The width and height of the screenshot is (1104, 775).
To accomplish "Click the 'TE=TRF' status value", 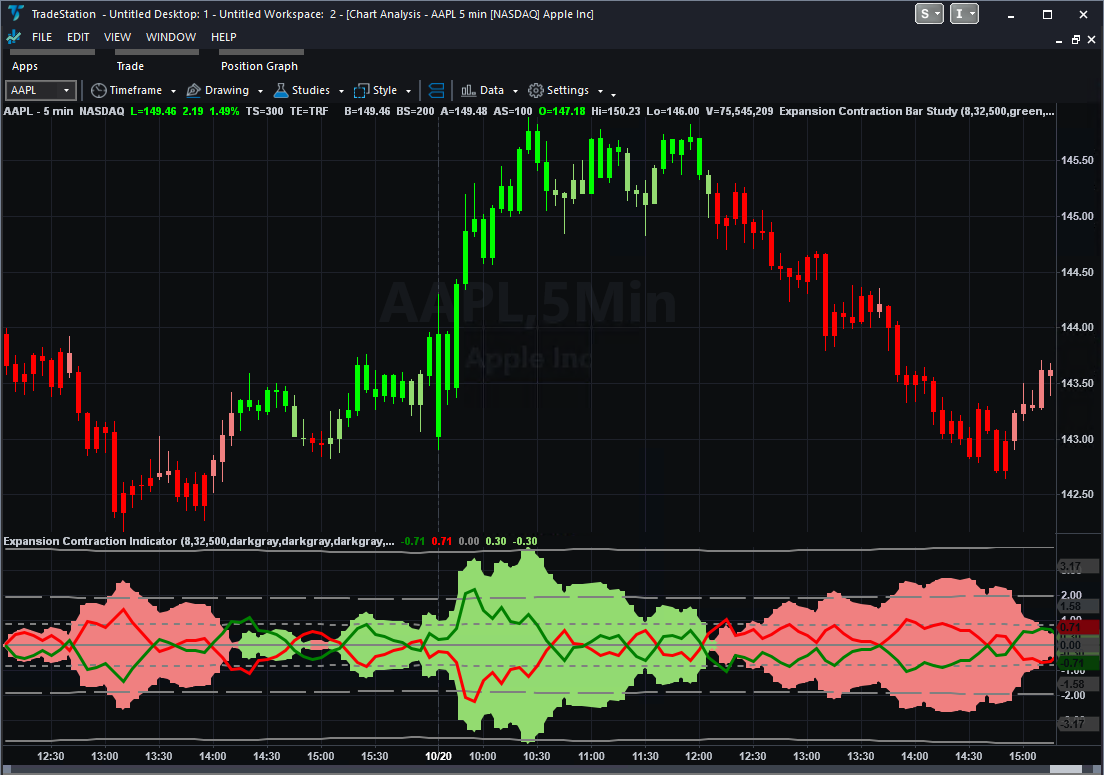I will [309, 111].
